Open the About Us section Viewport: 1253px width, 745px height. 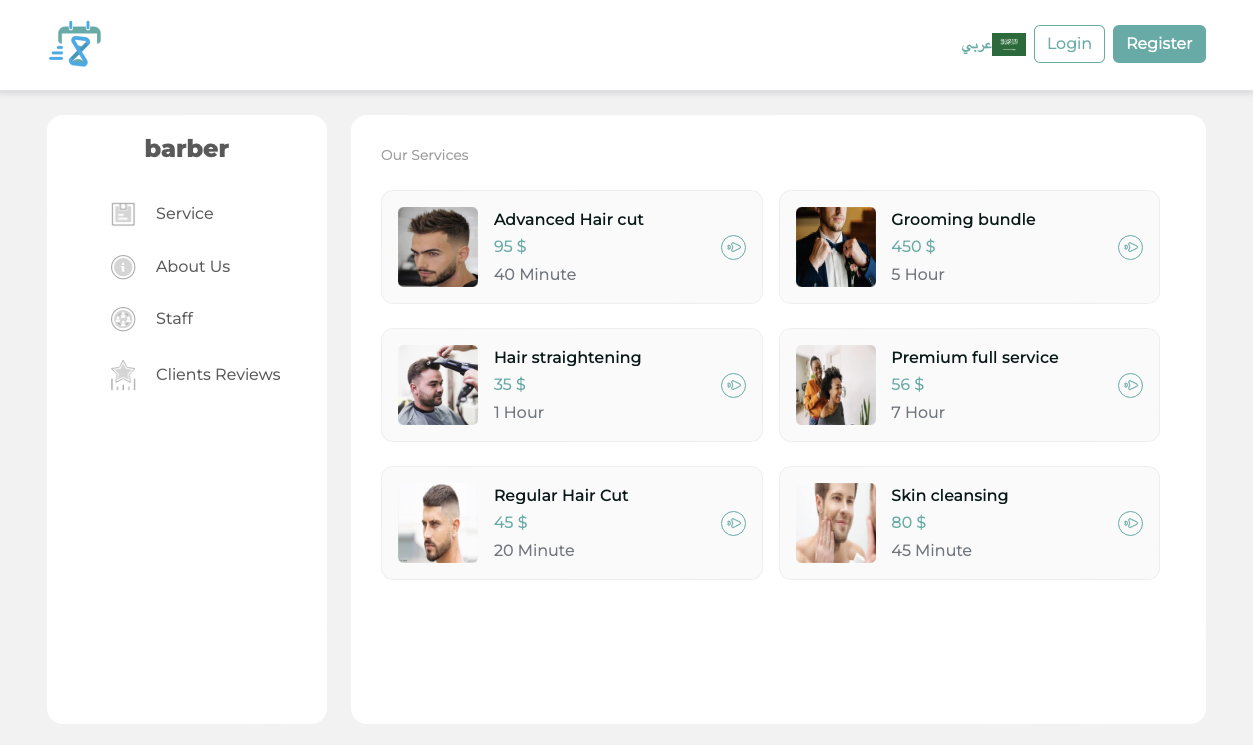(192, 266)
